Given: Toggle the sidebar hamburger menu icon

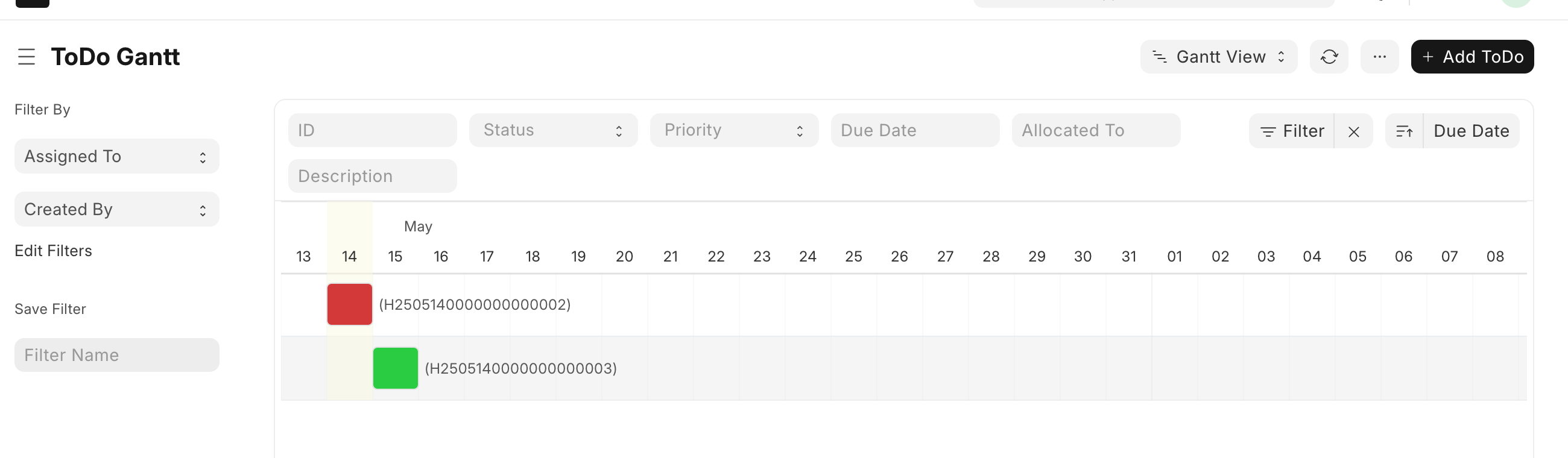Looking at the screenshot, I should (26, 57).
